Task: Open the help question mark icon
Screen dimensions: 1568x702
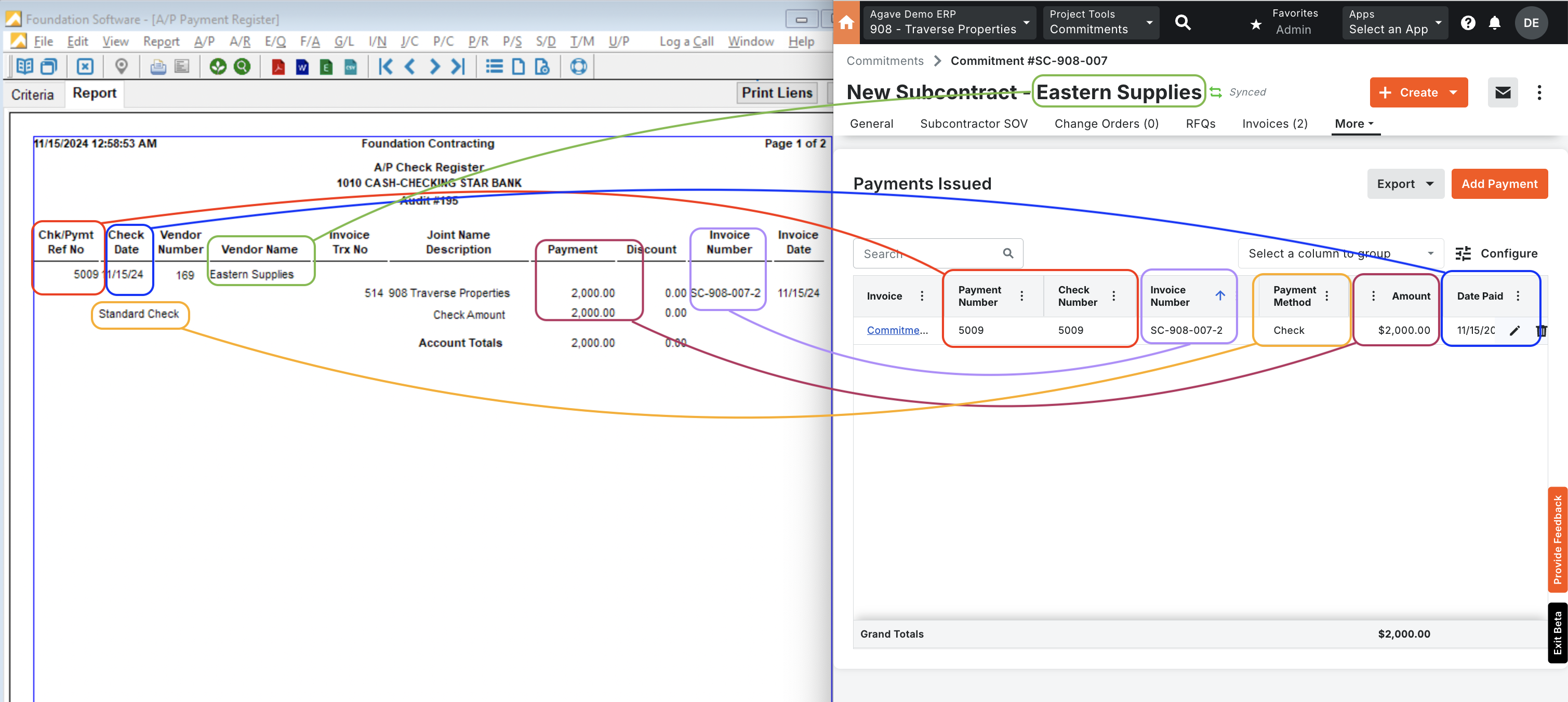Action: pyautogui.click(x=1468, y=23)
